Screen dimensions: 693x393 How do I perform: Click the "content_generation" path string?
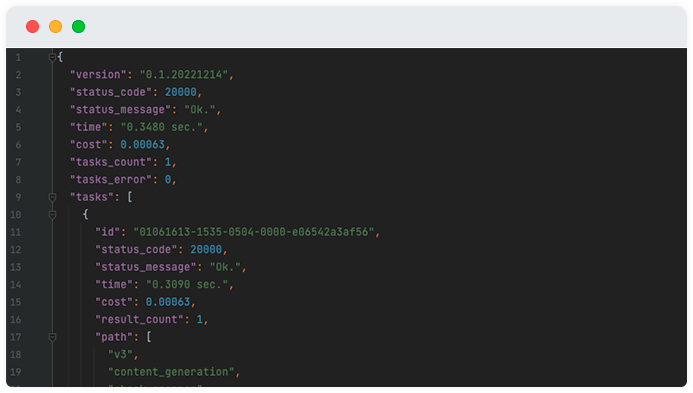coord(171,372)
